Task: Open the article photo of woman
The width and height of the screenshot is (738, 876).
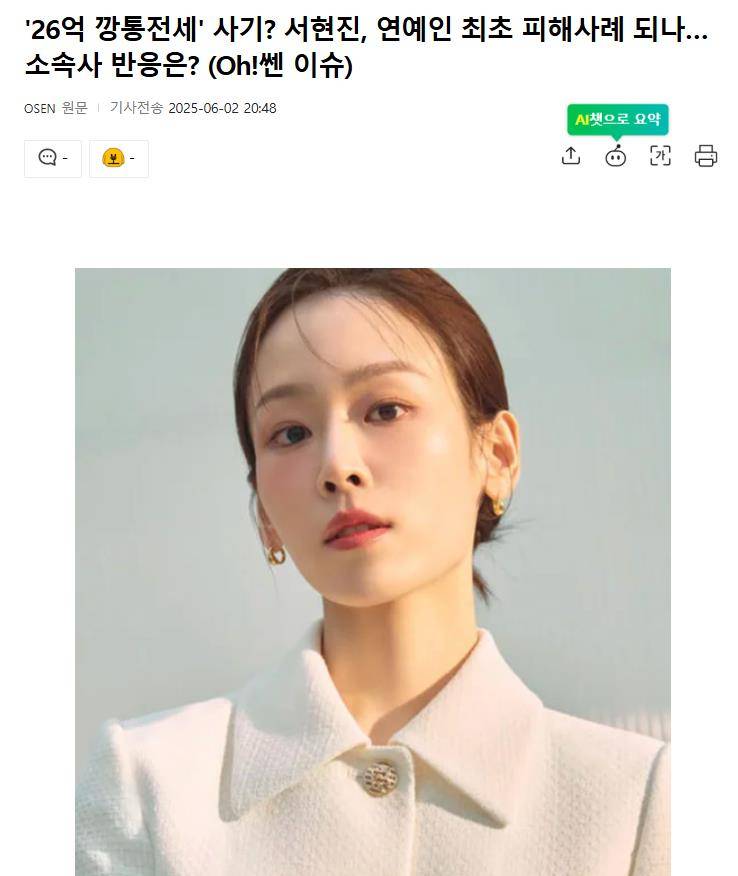Action: 373,572
